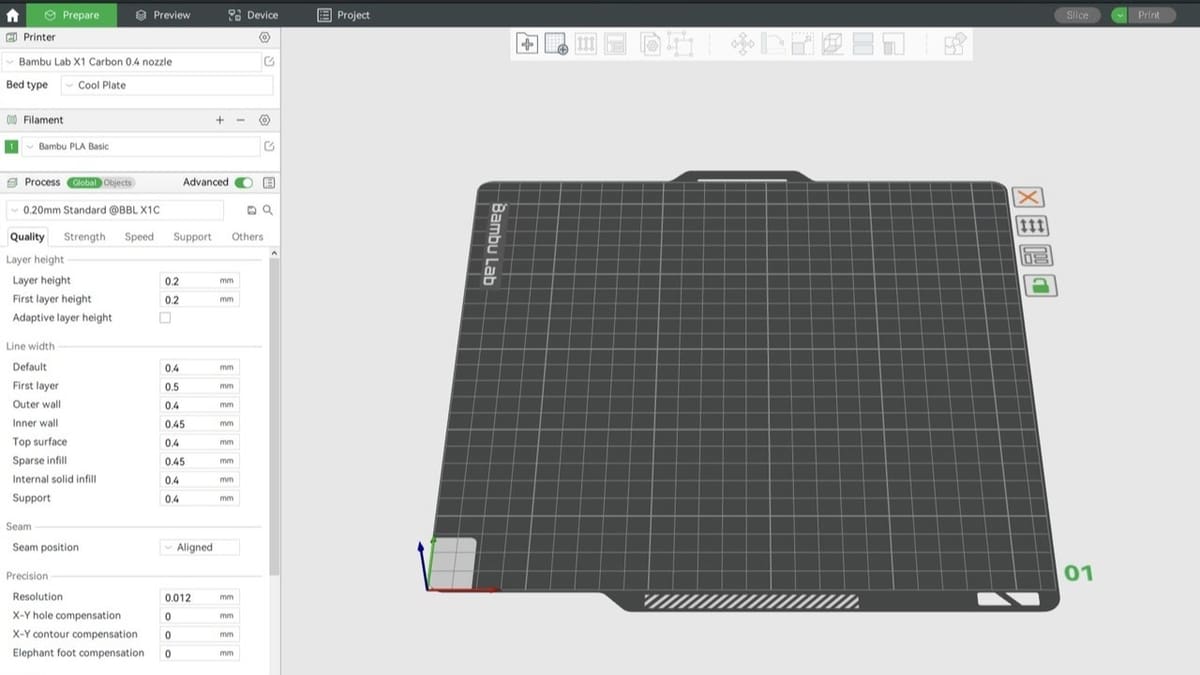Toggle the Advanced settings switch

[243, 183]
